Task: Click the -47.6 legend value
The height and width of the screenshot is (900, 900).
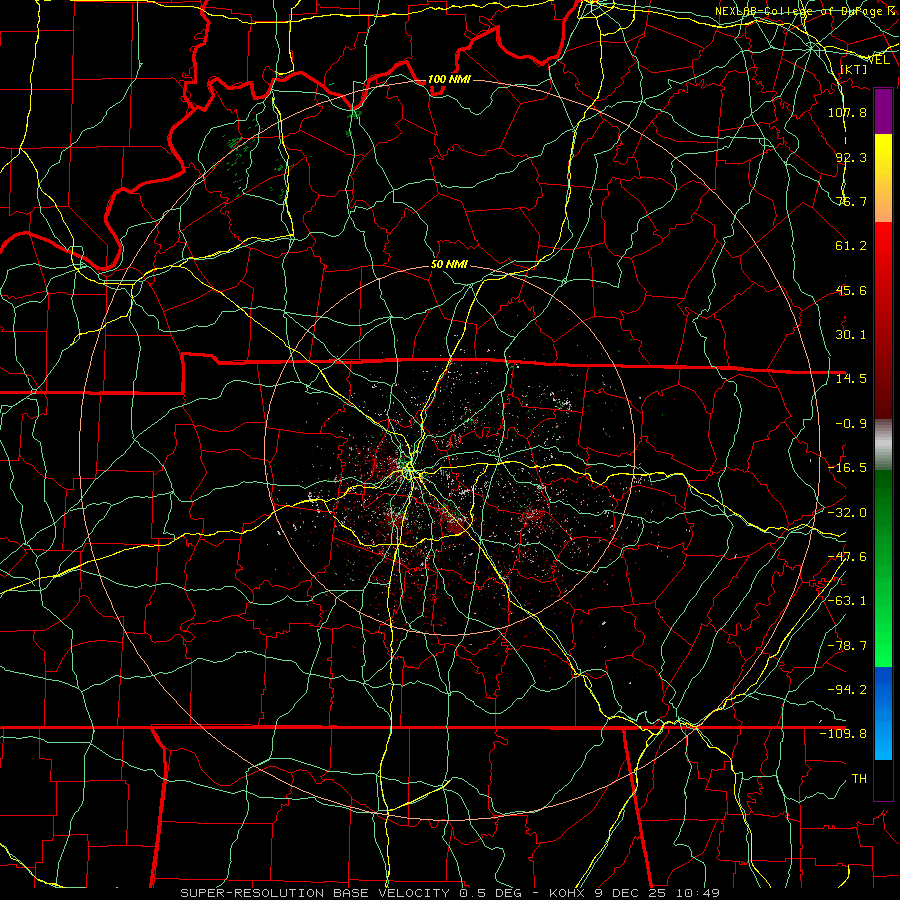Action: 847,557
